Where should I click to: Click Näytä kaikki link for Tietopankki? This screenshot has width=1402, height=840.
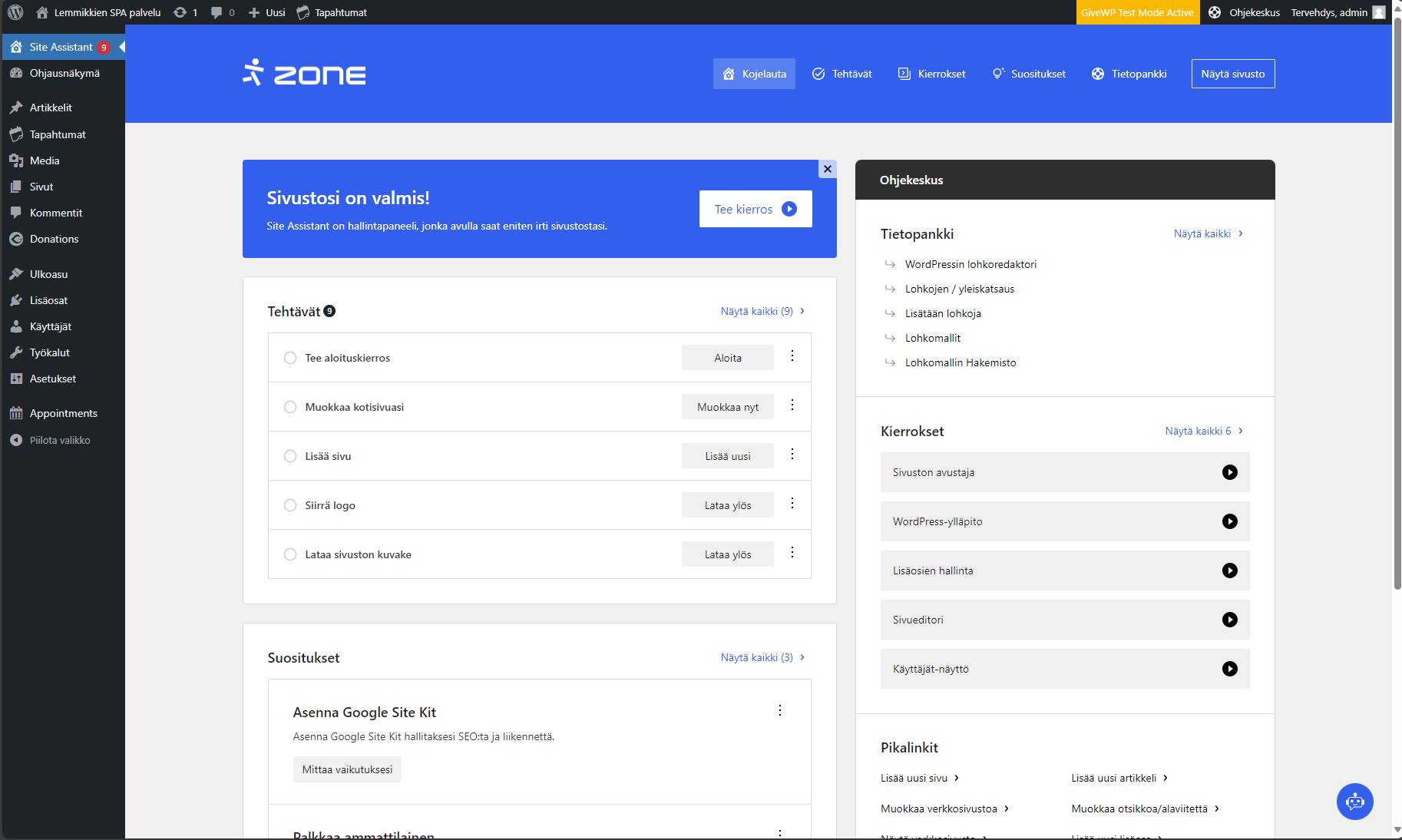click(1208, 233)
